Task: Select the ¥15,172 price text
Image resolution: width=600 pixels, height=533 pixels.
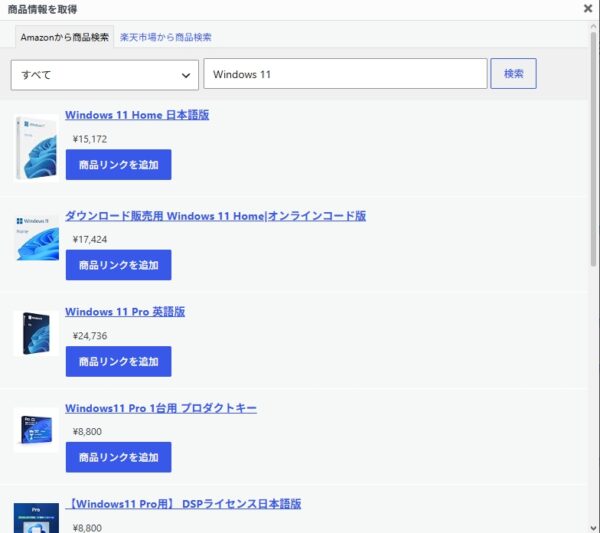Action: pos(90,139)
